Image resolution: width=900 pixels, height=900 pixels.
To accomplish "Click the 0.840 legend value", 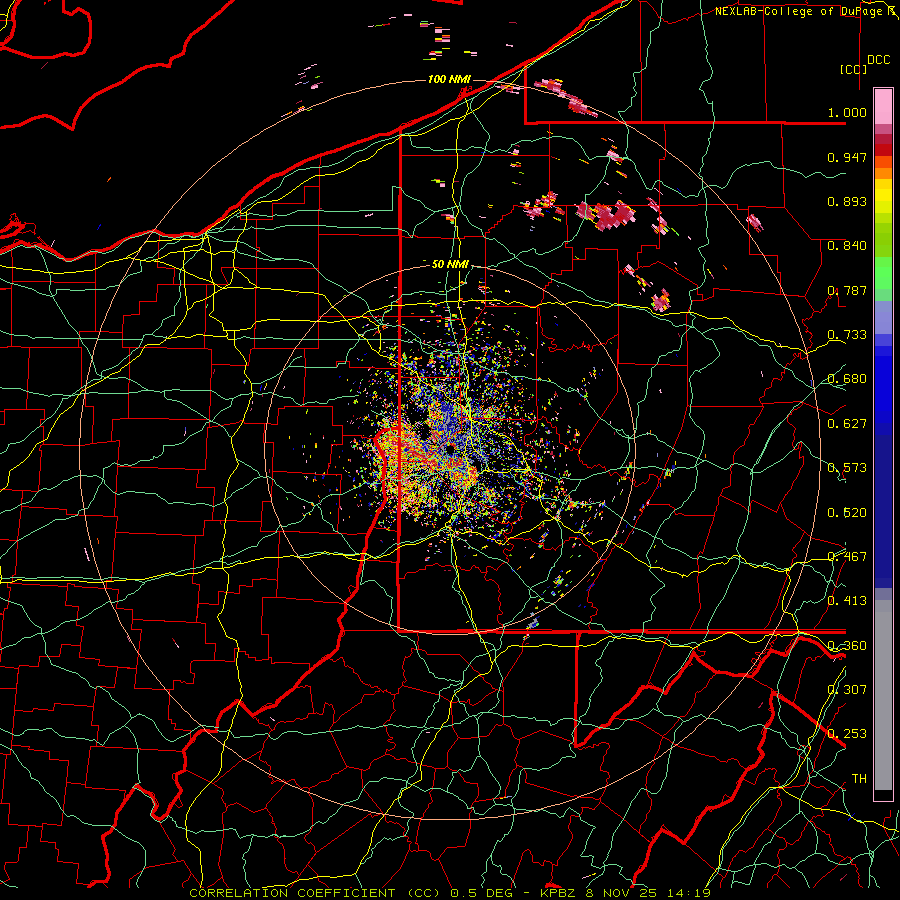I will (x=847, y=246).
